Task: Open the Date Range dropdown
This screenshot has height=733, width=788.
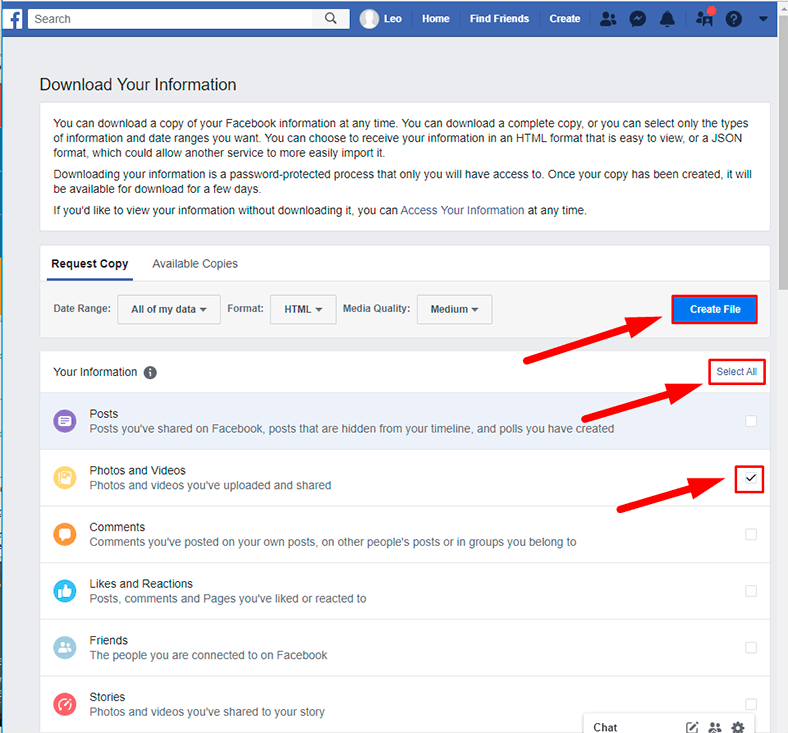Action: click(169, 309)
